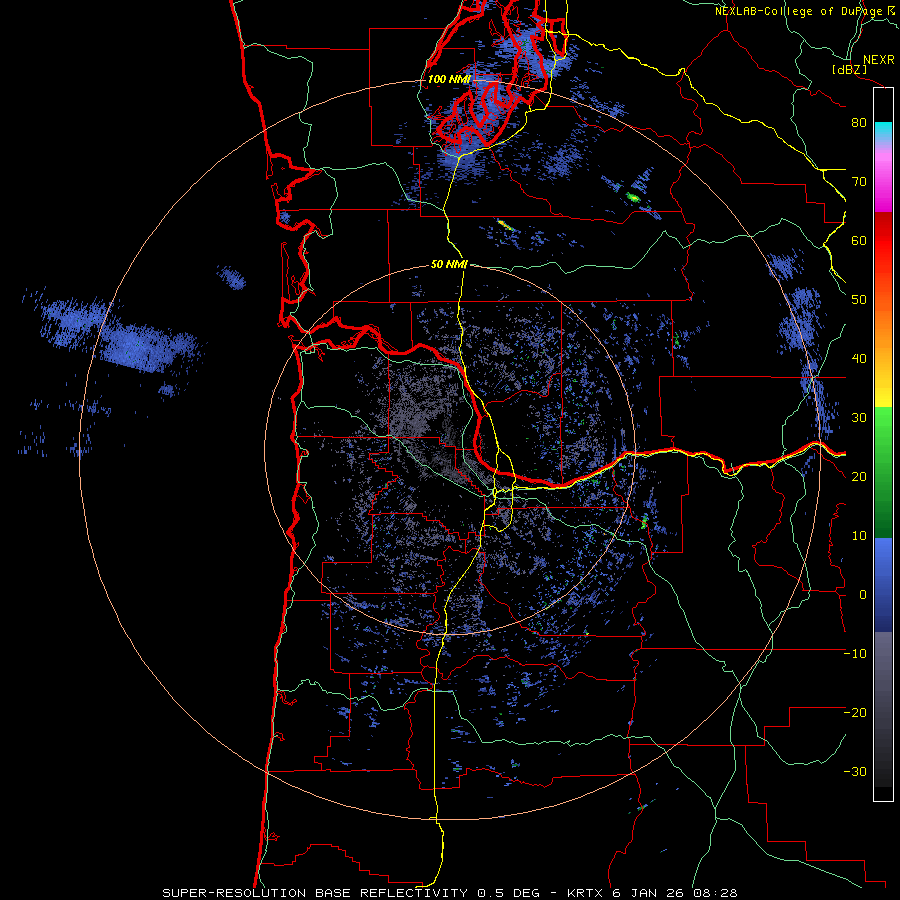
Task: Click the [dBZ] unit label
Action: [849, 70]
